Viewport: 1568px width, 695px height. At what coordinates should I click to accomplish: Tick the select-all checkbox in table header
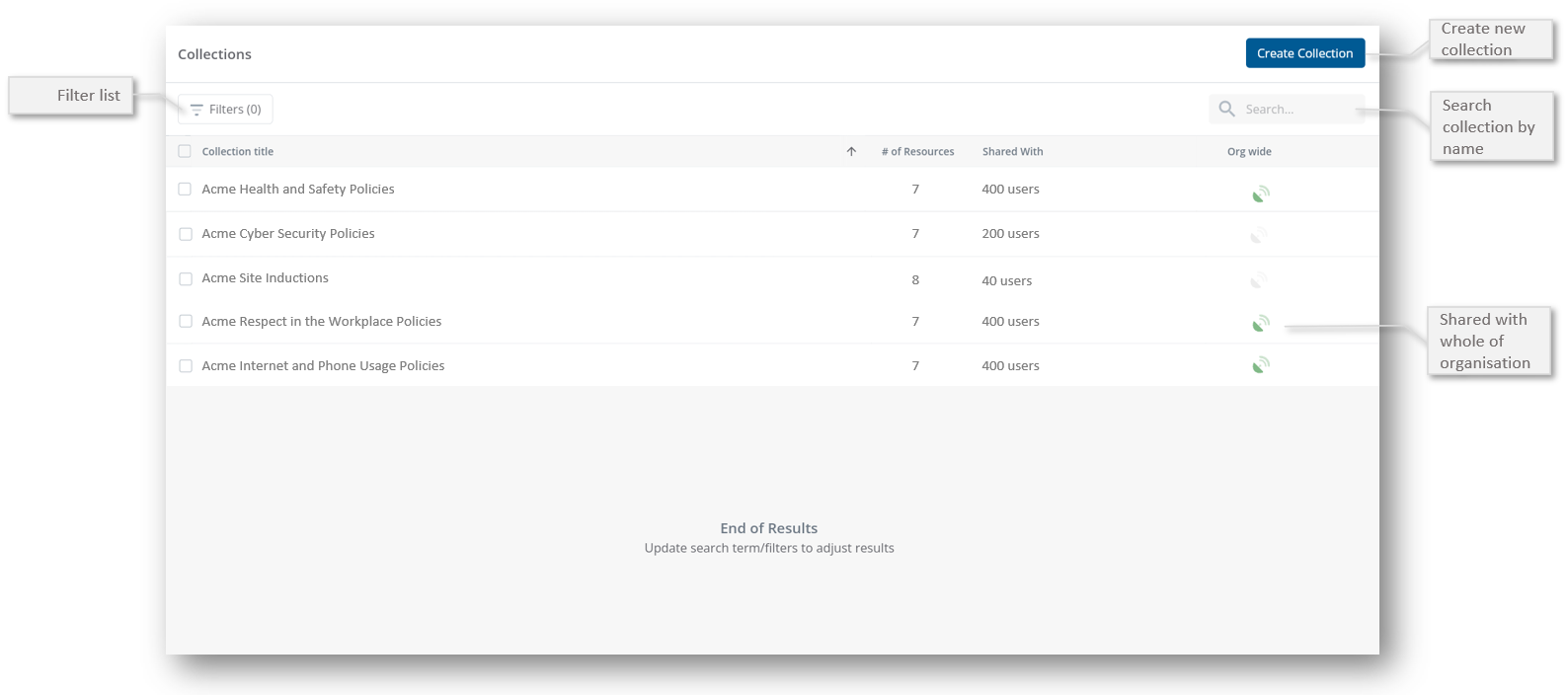(185, 151)
